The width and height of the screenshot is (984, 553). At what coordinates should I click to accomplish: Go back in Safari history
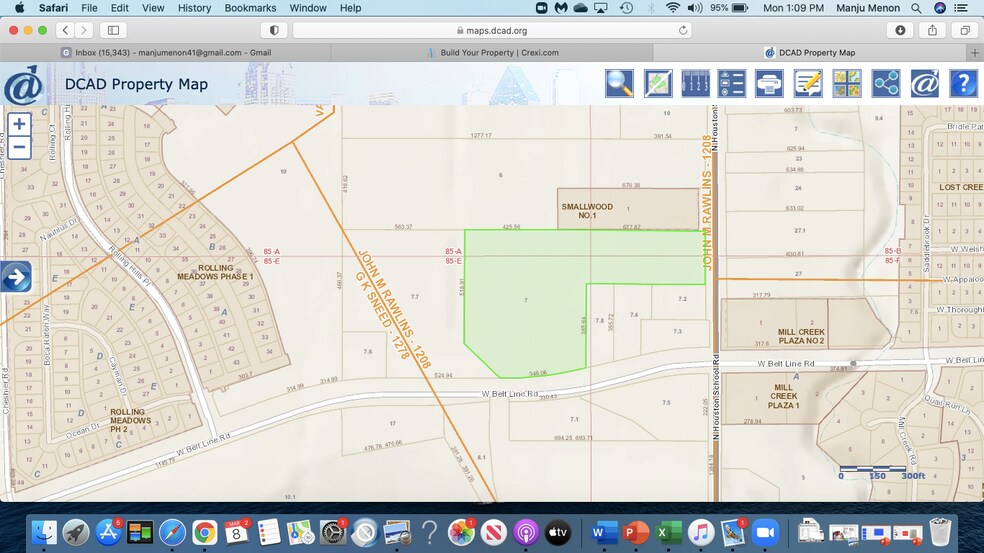tap(65, 30)
